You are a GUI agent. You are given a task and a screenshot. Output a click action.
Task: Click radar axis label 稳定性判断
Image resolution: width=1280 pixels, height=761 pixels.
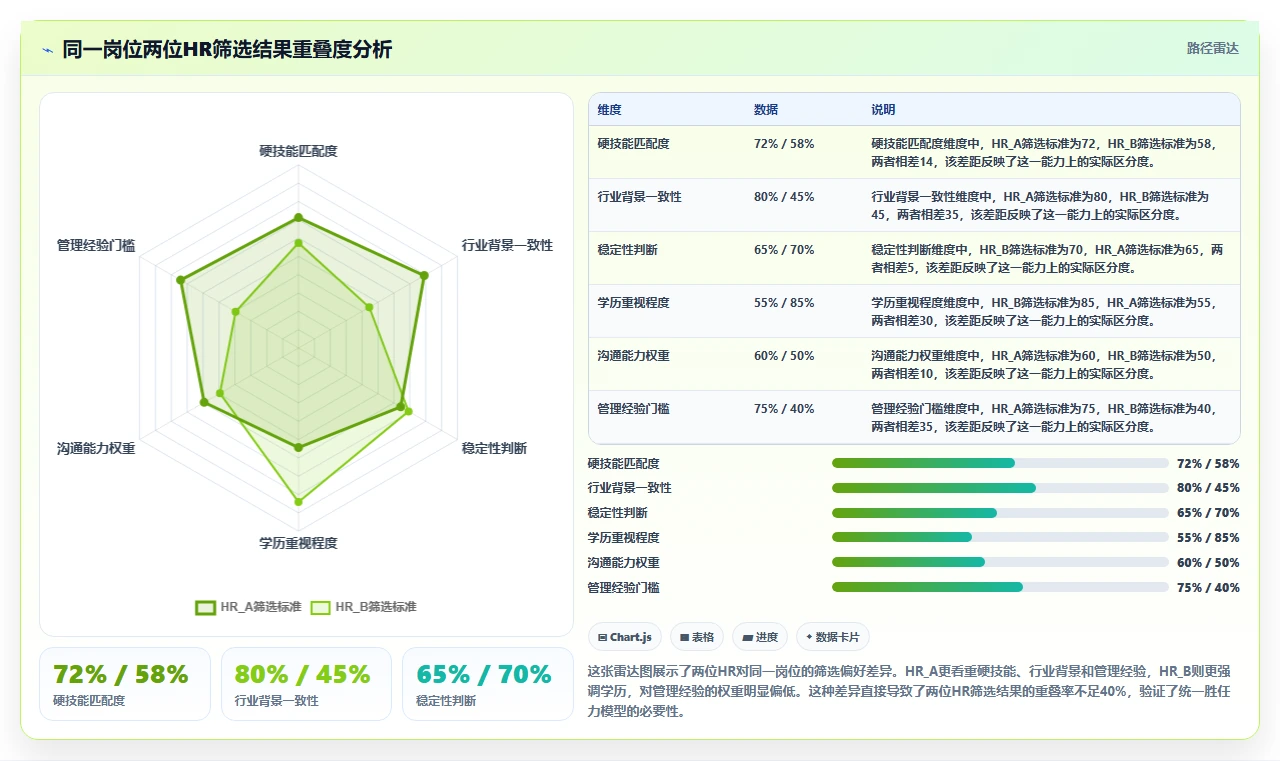coord(494,448)
